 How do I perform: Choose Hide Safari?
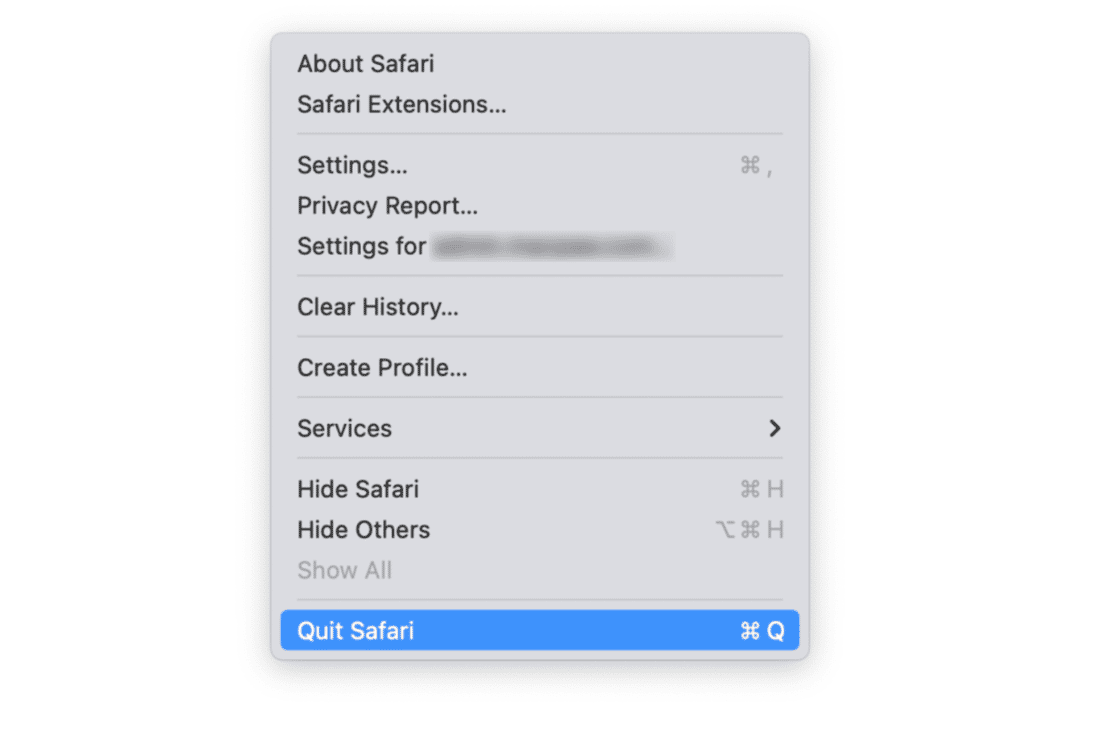357,490
